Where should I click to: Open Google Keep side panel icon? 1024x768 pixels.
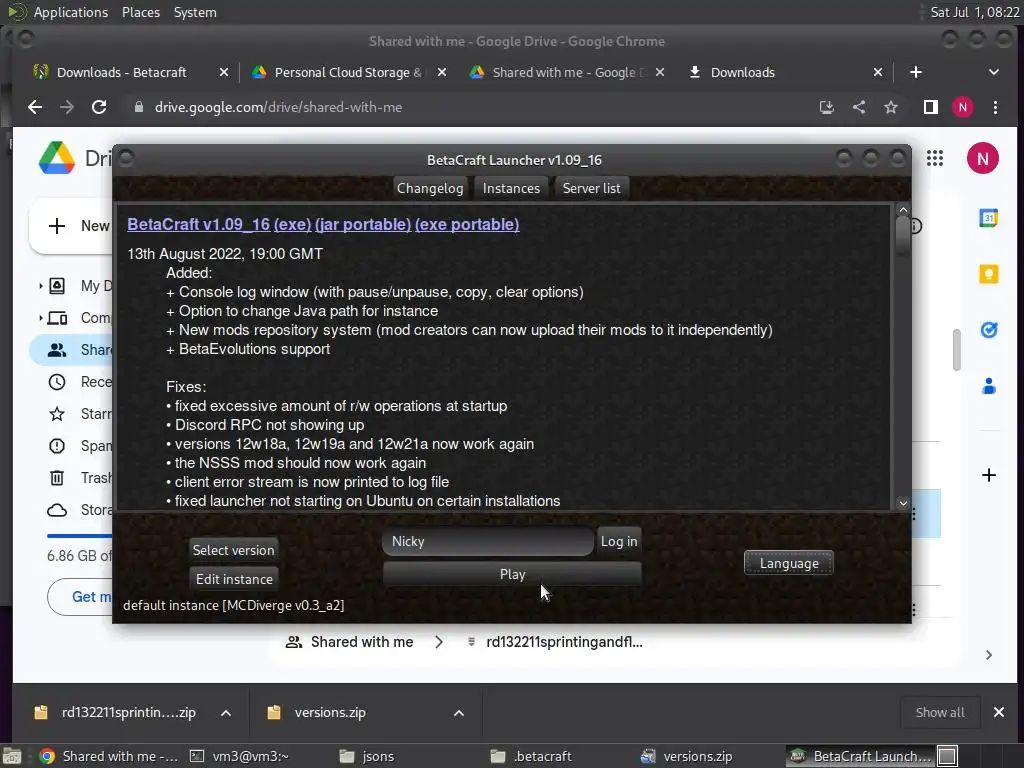(x=989, y=274)
